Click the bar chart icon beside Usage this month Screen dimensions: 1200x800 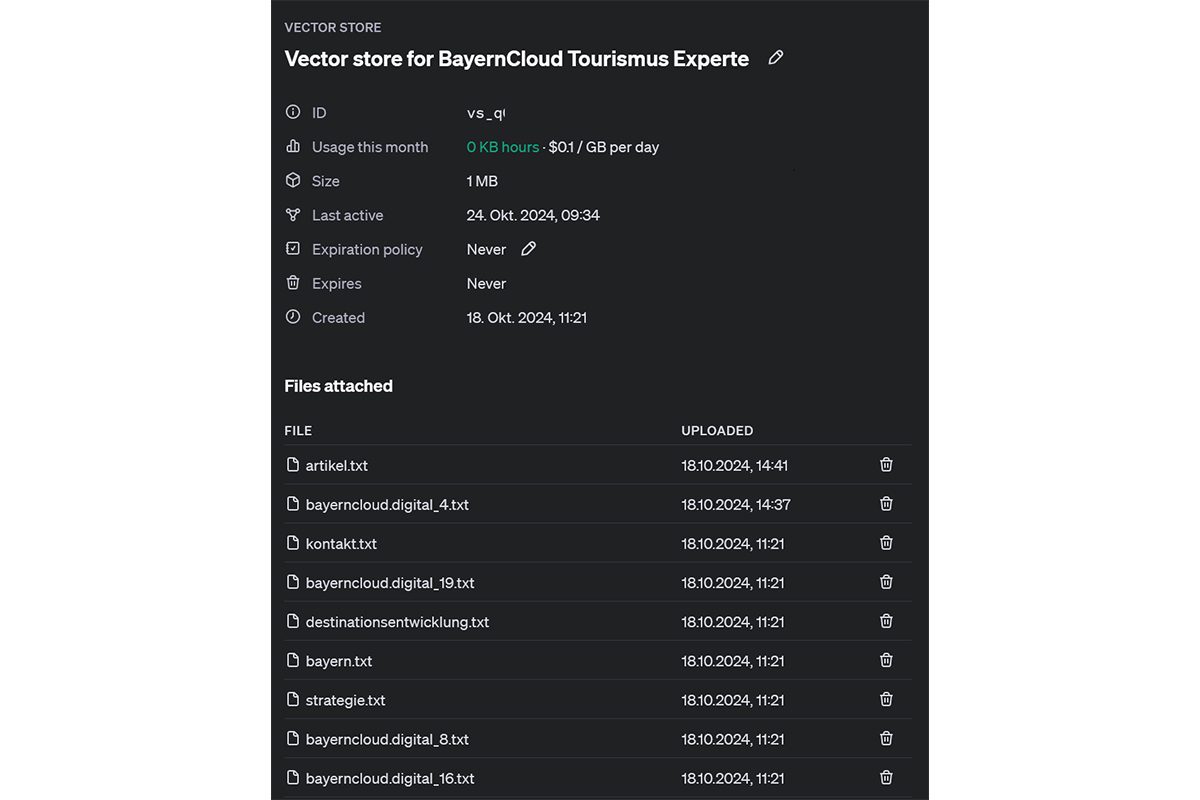point(292,146)
